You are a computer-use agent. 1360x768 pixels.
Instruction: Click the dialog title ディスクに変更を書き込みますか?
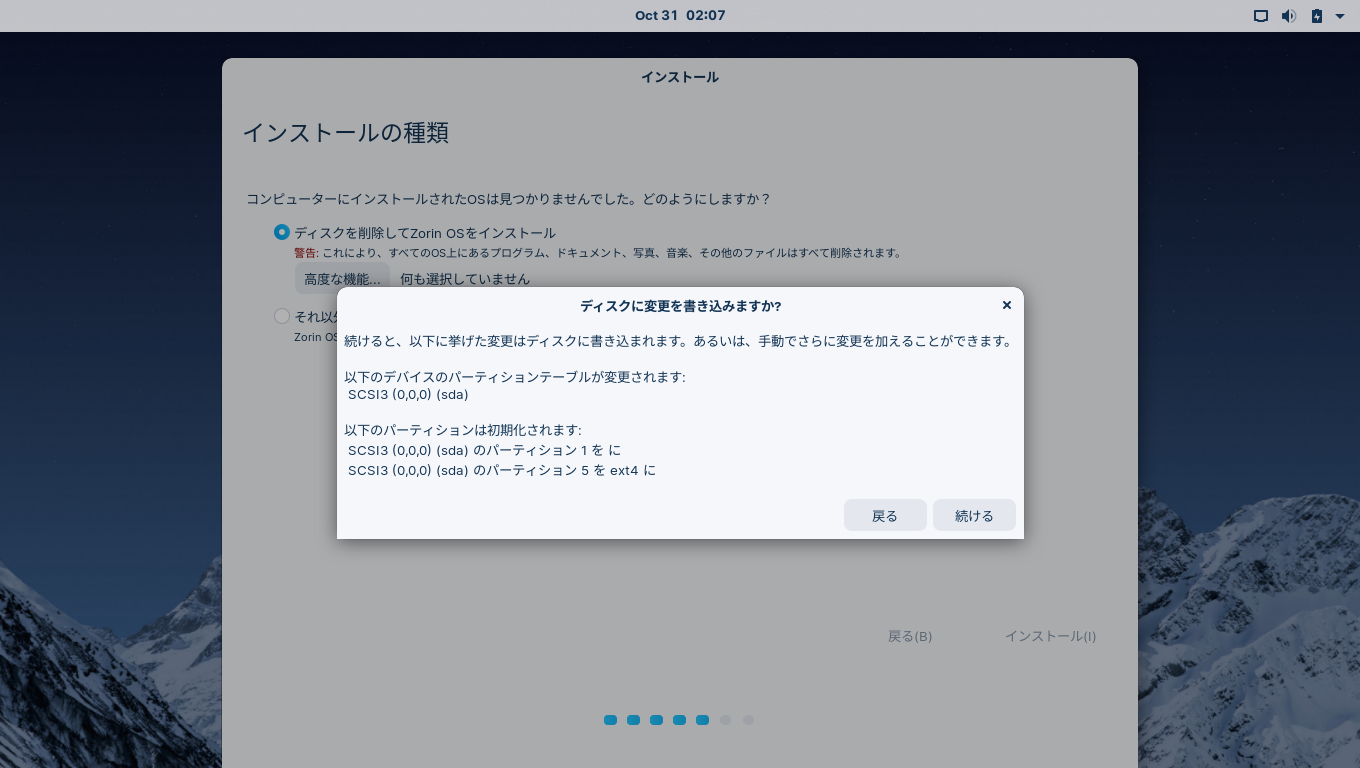[680, 306]
